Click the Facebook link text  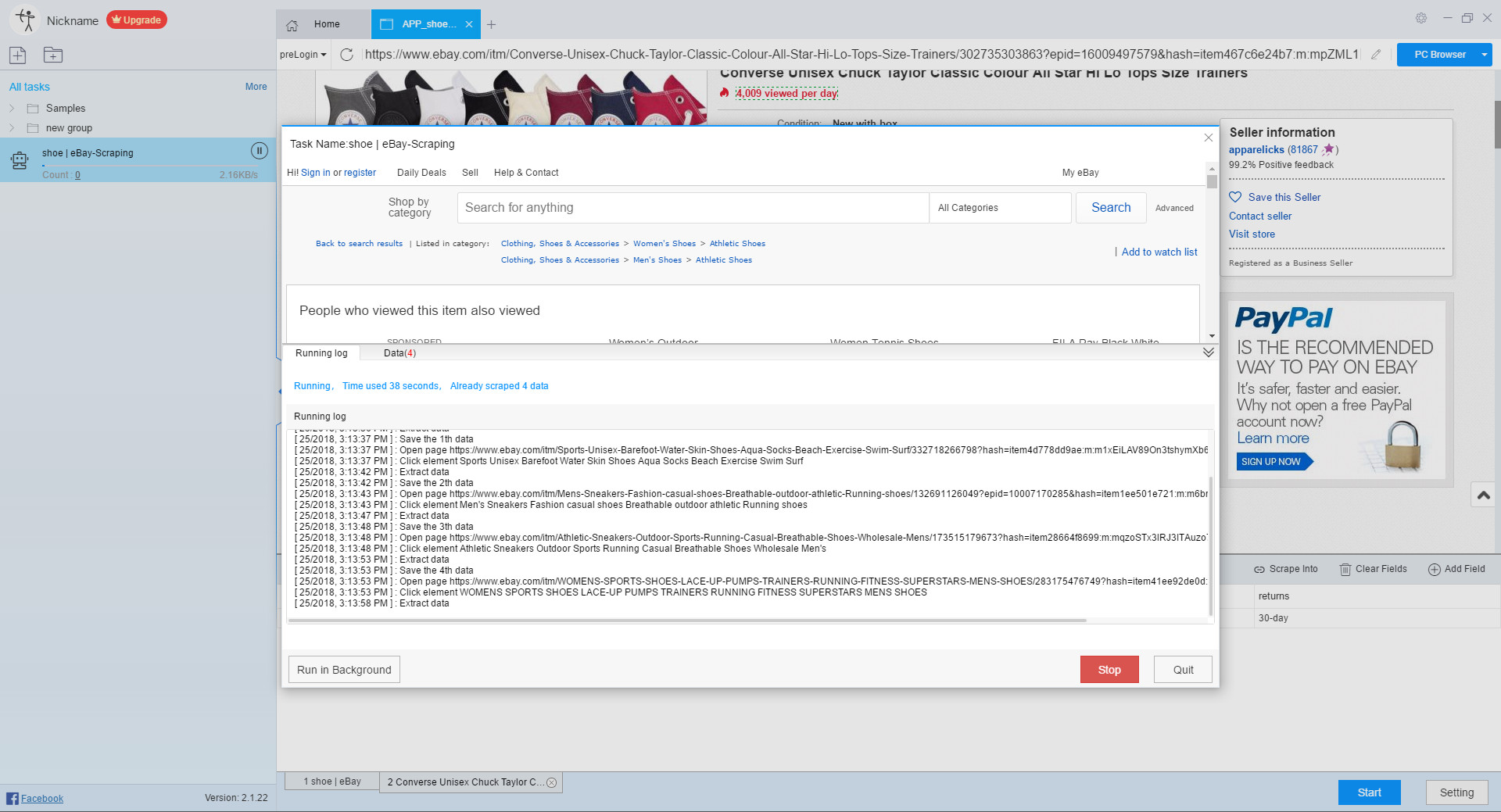pyautogui.click(x=42, y=799)
